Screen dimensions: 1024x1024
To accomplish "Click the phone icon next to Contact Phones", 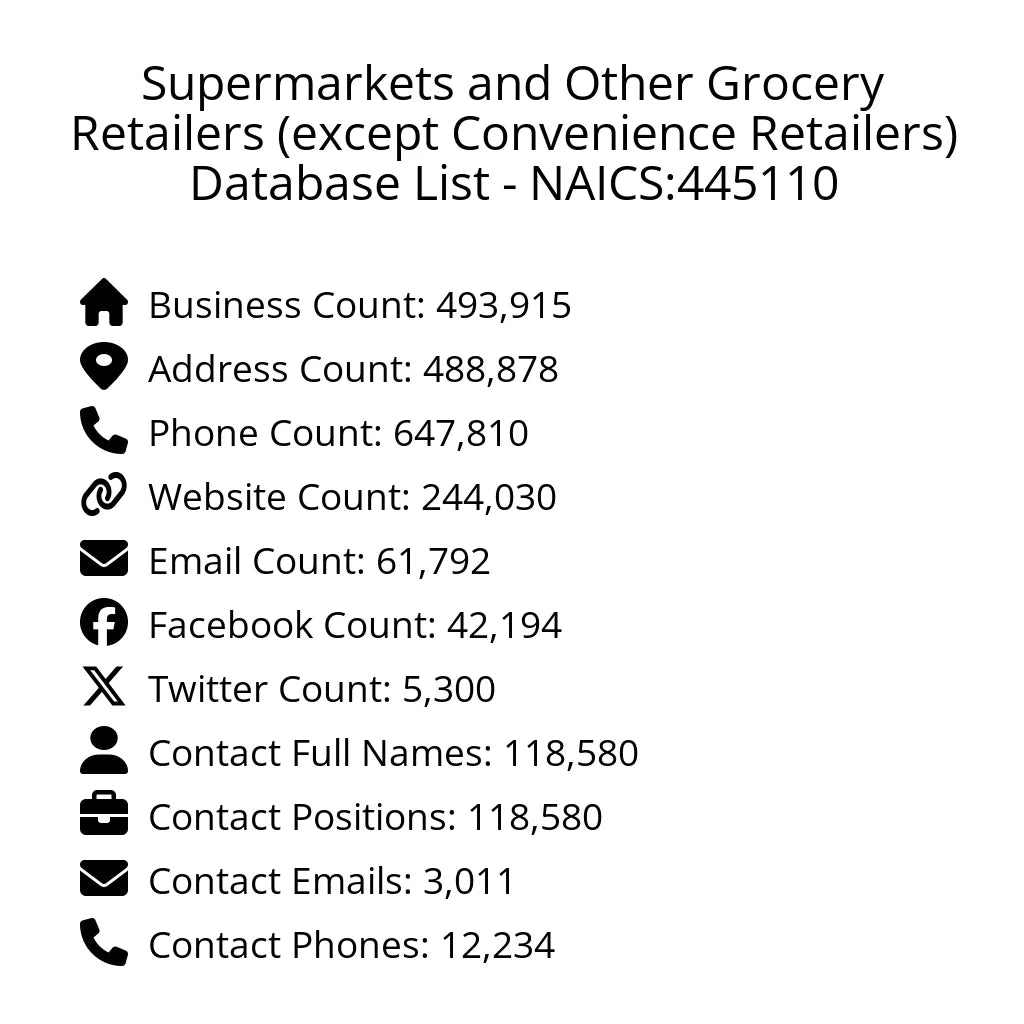I will (x=104, y=943).
